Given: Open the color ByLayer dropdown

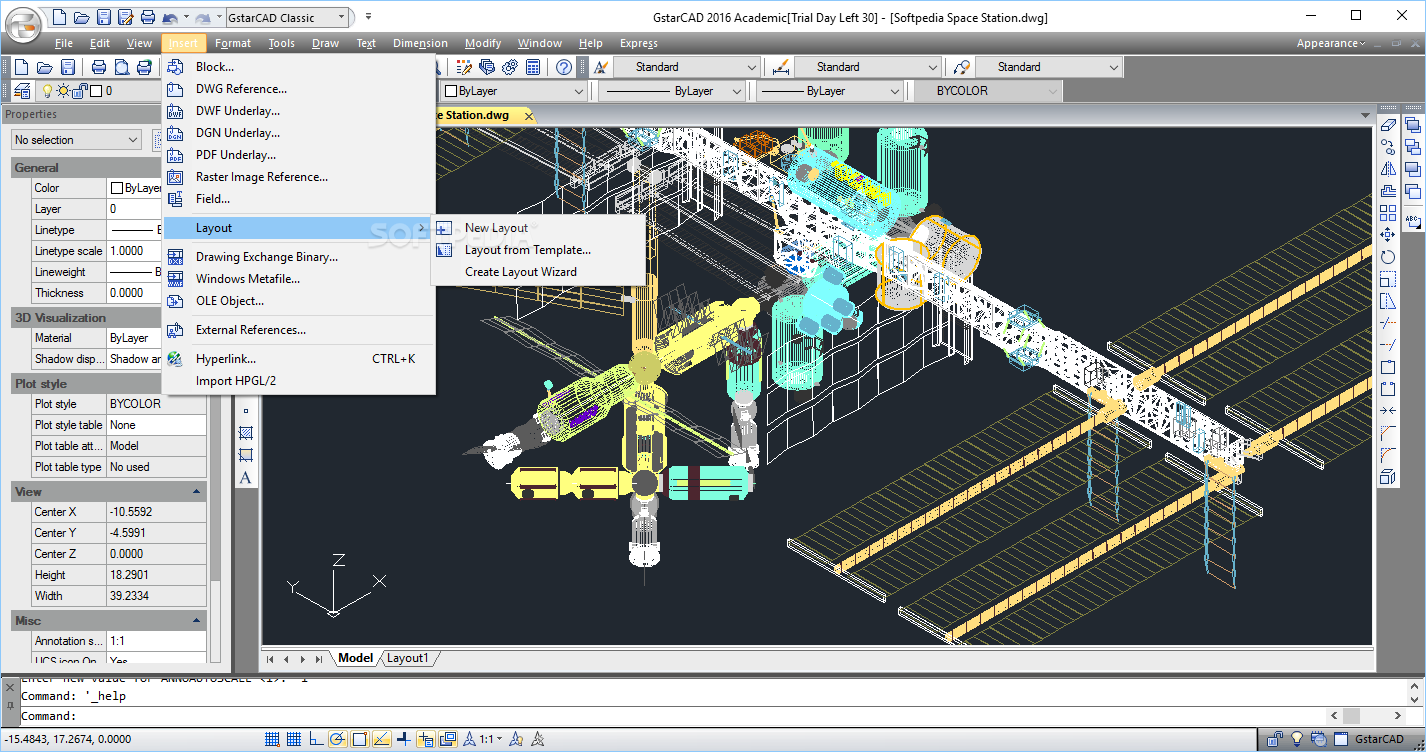Looking at the screenshot, I should coord(513,91).
